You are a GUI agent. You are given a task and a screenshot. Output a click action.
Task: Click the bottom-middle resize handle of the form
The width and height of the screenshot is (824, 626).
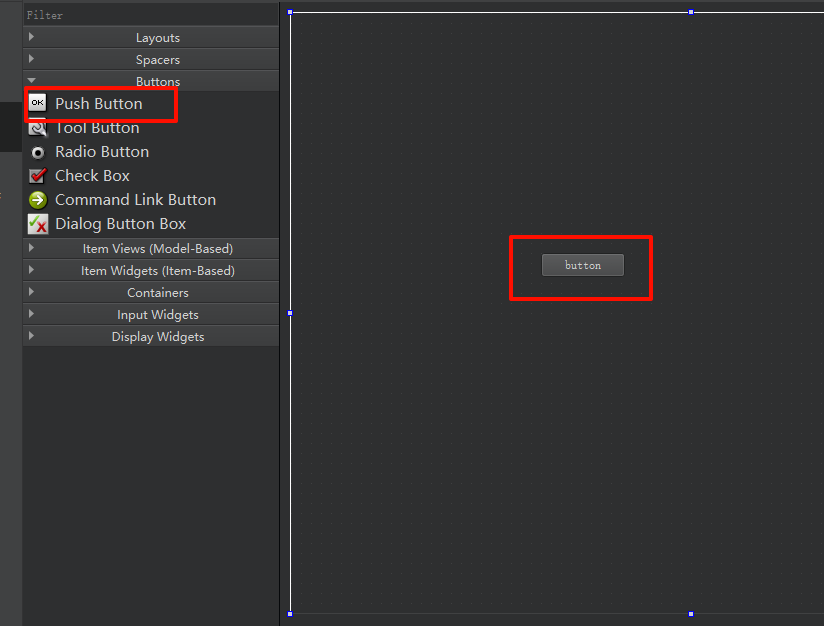[690, 614]
